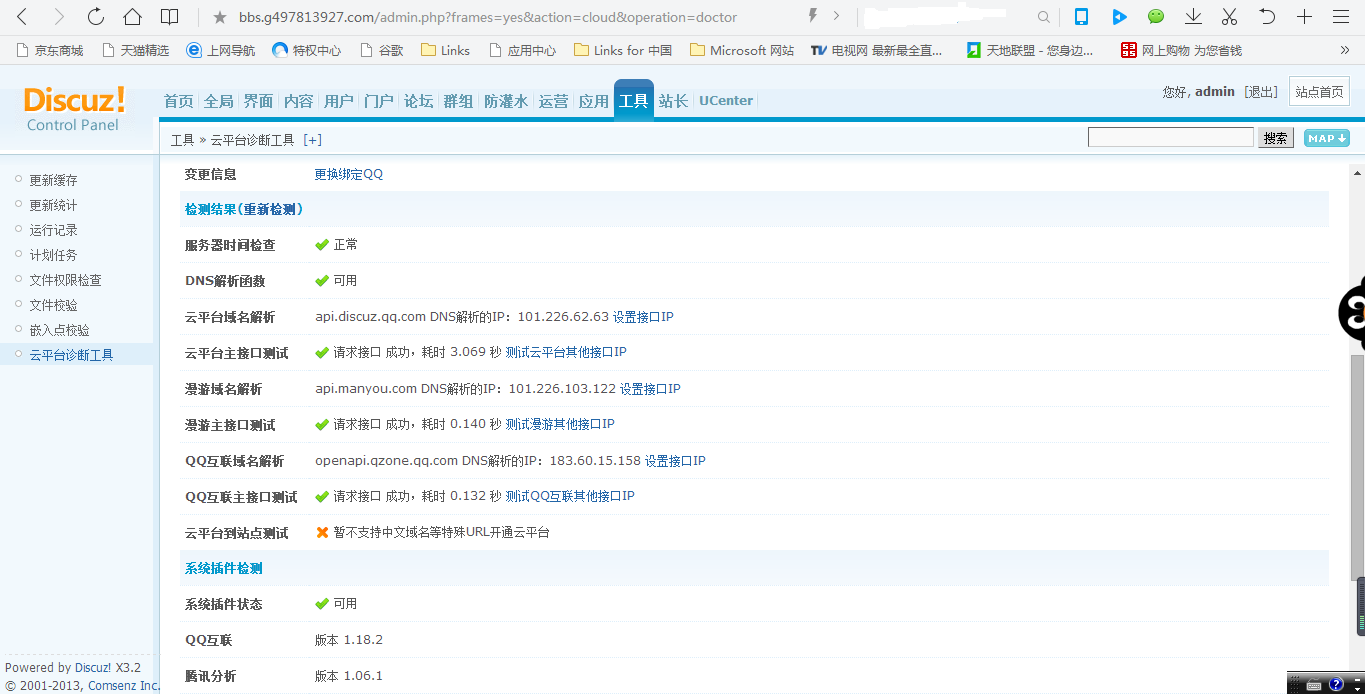Image resolution: width=1365 pixels, height=694 pixels.
Task: Open the Links bookmark folder
Action: [446, 50]
